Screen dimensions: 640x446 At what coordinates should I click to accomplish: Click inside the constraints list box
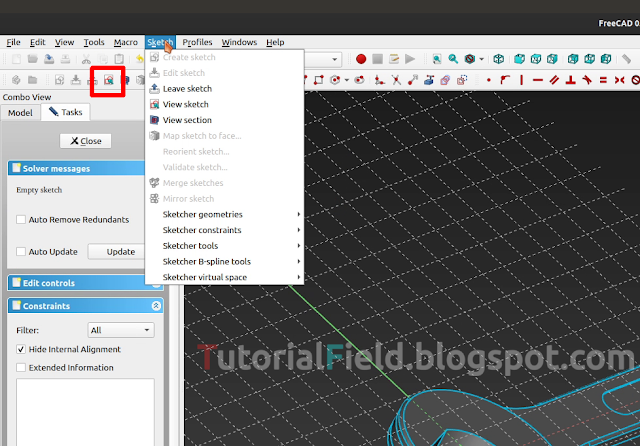pos(85,412)
